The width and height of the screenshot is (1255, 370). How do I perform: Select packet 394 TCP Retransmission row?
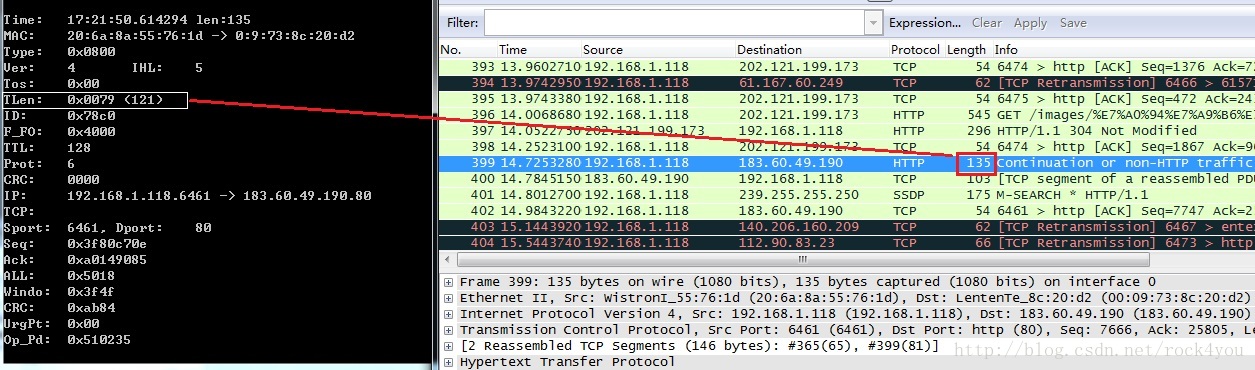click(847, 82)
